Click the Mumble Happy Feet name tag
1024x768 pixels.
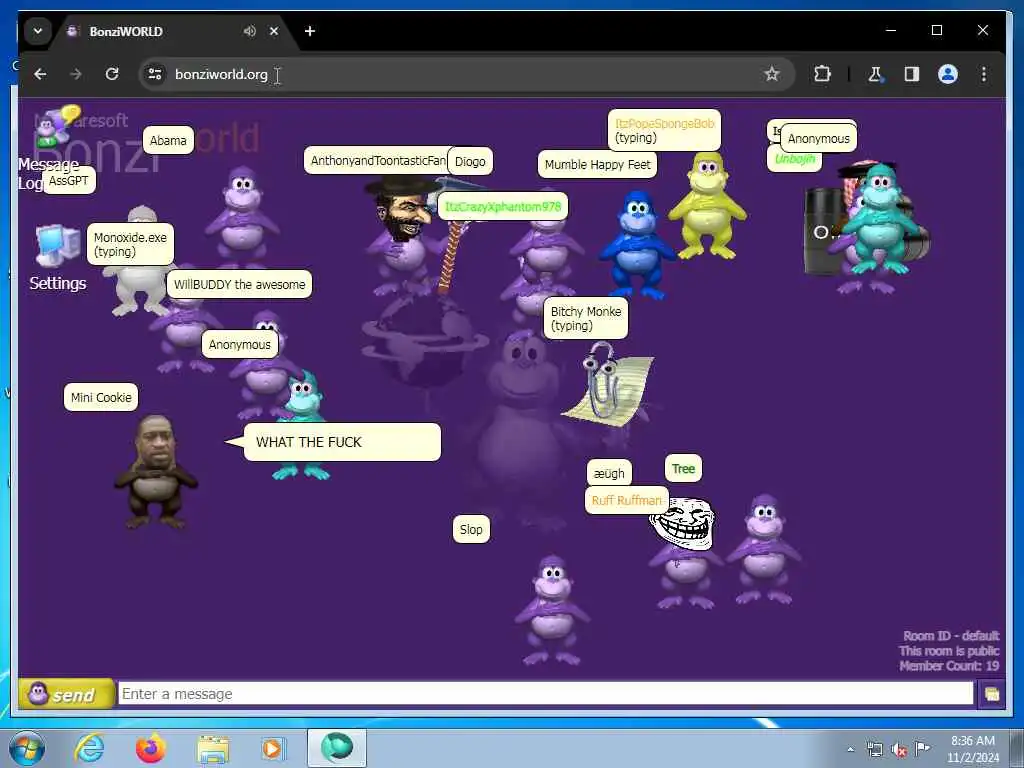[598, 165]
